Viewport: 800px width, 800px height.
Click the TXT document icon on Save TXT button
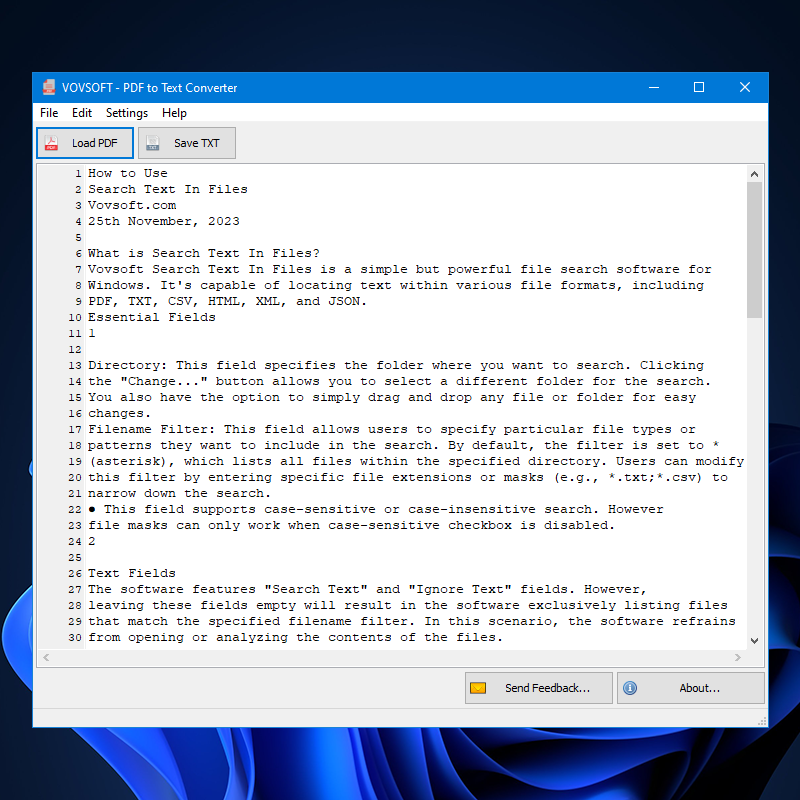coord(152,143)
